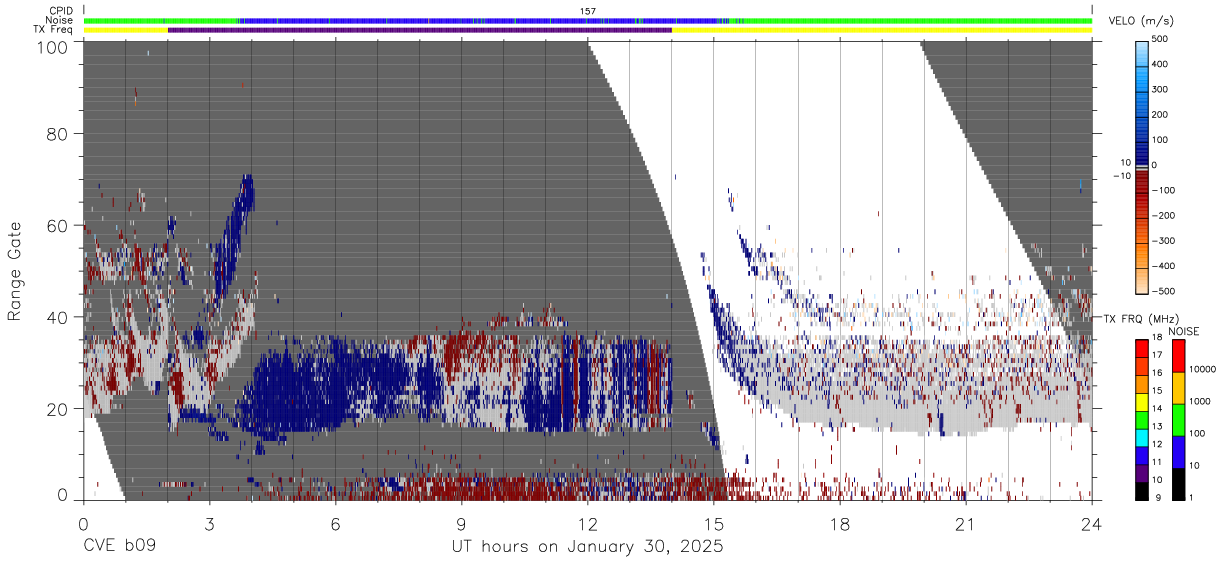The height and width of the screenshot is (567, 1228).
Task: Click the NOISE color legend bar
Action: [1178, 420]
